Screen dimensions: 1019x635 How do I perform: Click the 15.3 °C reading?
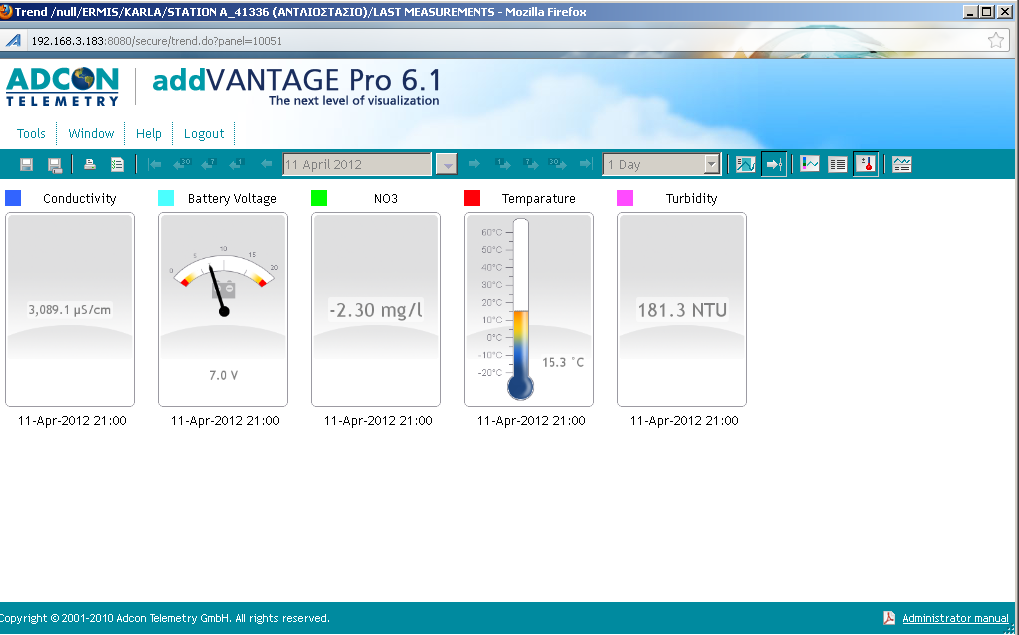563,362
